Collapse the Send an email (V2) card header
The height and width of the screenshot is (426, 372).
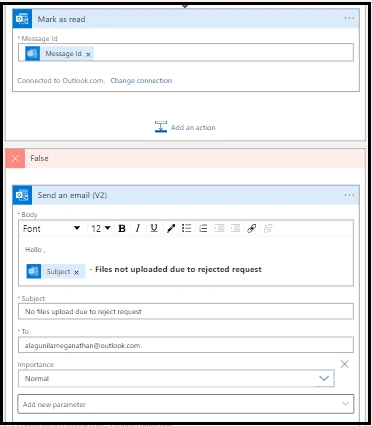click(186, 195)
